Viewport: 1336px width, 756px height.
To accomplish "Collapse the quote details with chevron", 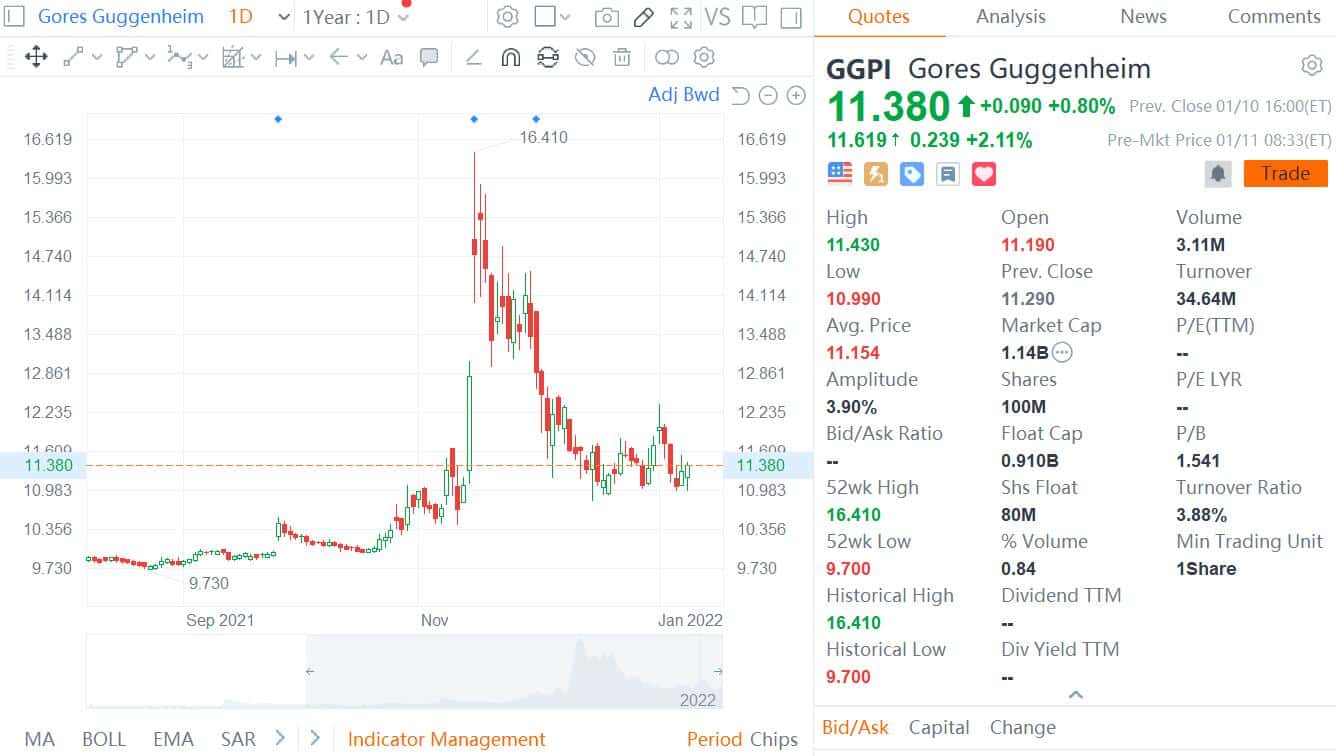I will click(1075, 695).
